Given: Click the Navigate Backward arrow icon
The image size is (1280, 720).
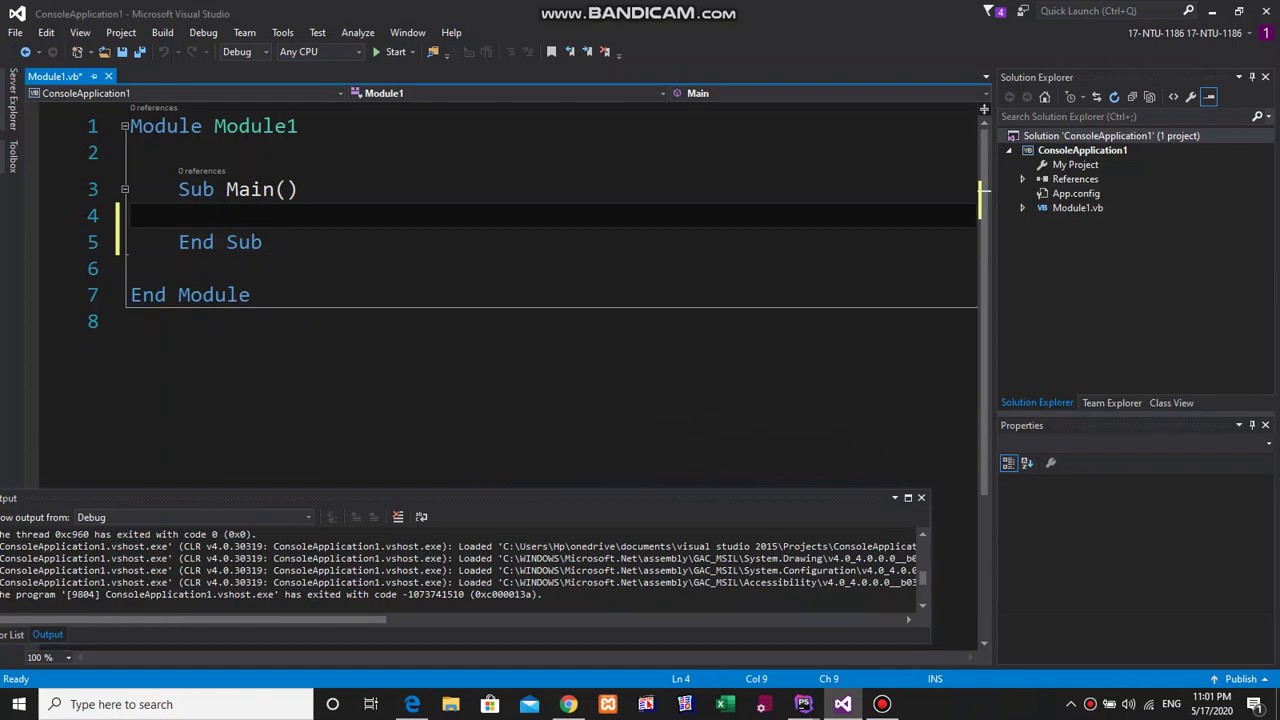Looking at the screenshot, I should pos(25,52).
